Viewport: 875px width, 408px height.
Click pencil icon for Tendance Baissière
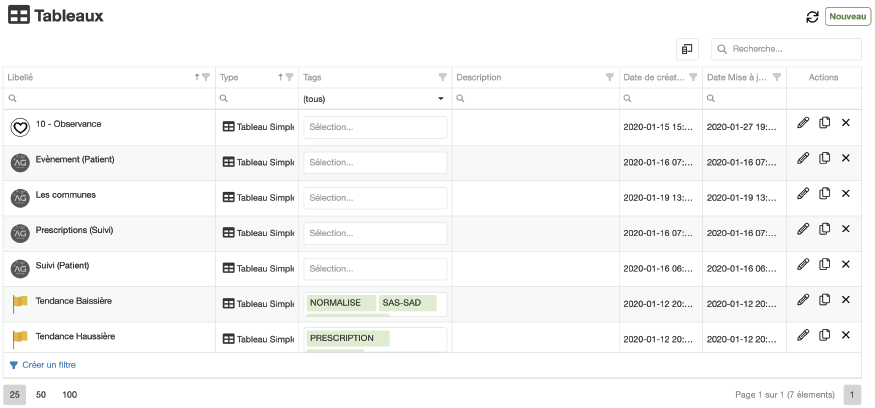(803, 300)
